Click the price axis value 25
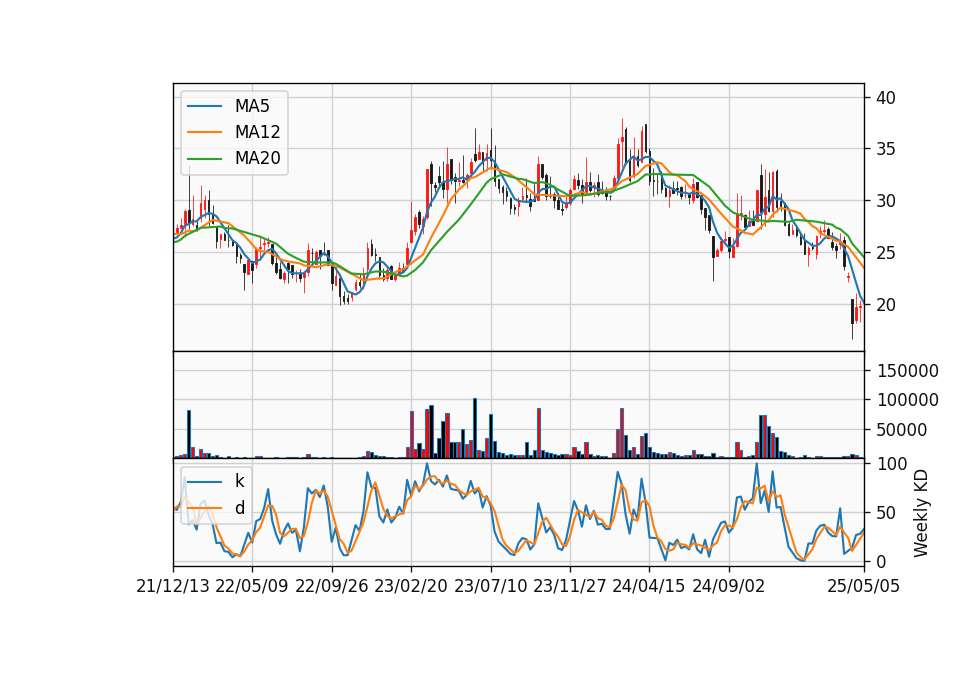The image size is (960, 690). pyautogui.click(x=885, y=253)
